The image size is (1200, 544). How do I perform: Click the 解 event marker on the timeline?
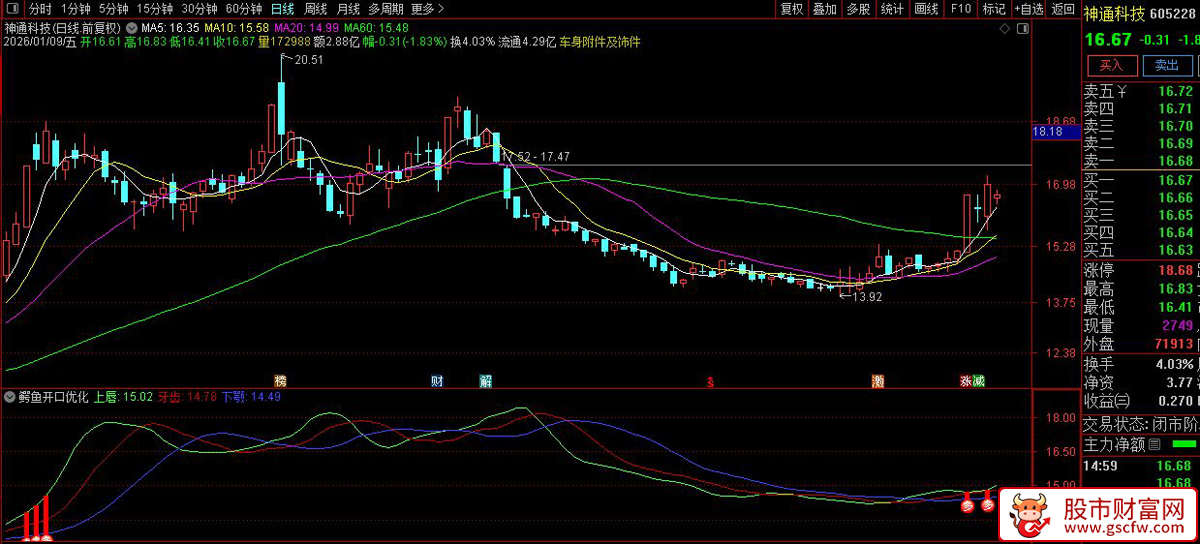[x=485, y=381]
